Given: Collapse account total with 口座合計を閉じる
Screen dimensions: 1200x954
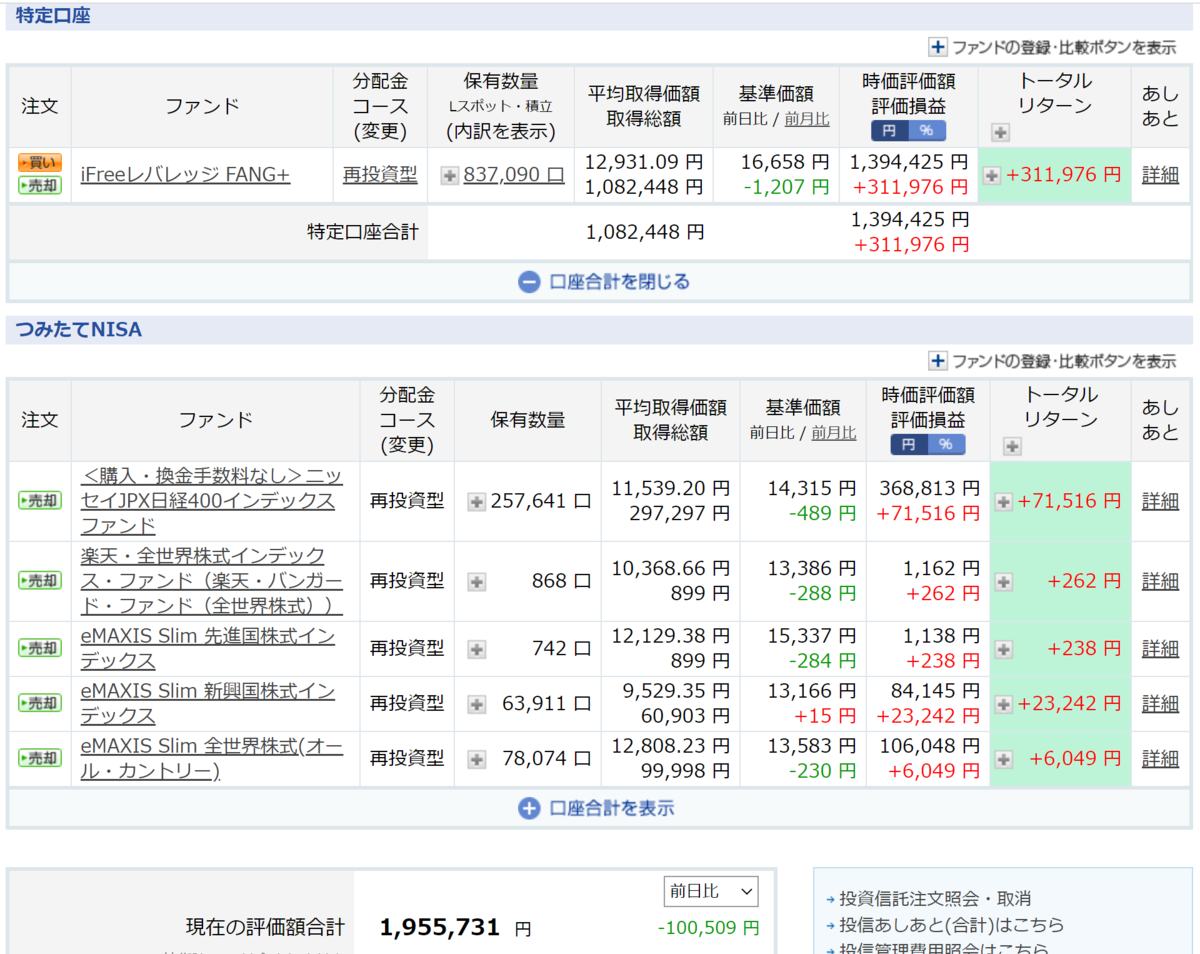Looking at the screenshot, I should point(604,282).
